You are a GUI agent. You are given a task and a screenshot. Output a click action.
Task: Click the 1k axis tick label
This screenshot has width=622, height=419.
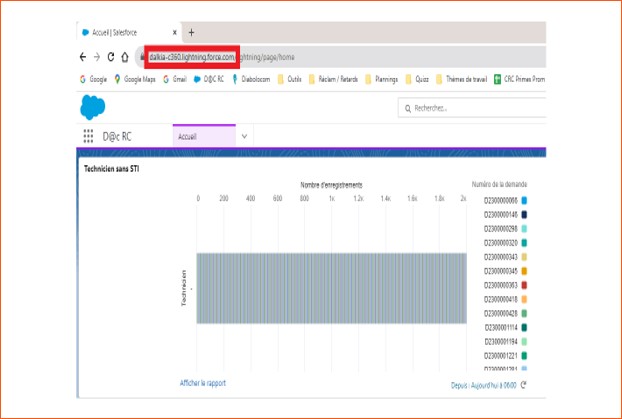332,198
